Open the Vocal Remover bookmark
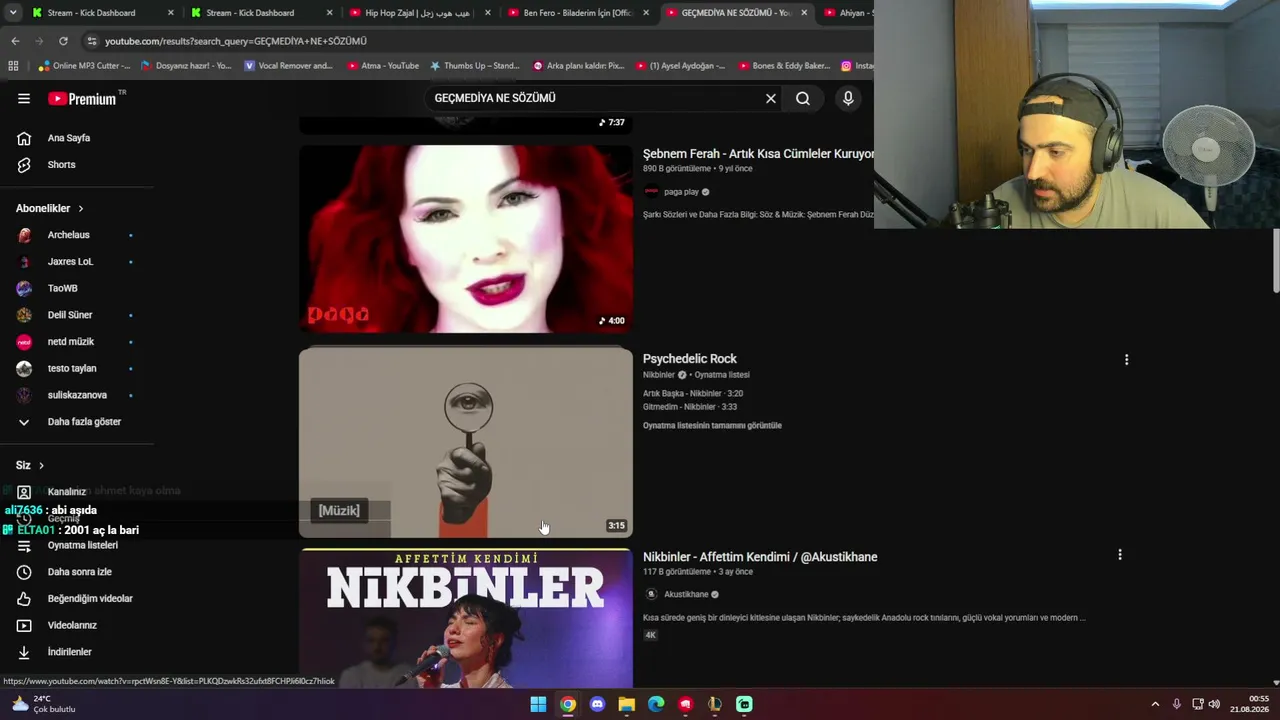1280x720 pixels. [287, 66]
